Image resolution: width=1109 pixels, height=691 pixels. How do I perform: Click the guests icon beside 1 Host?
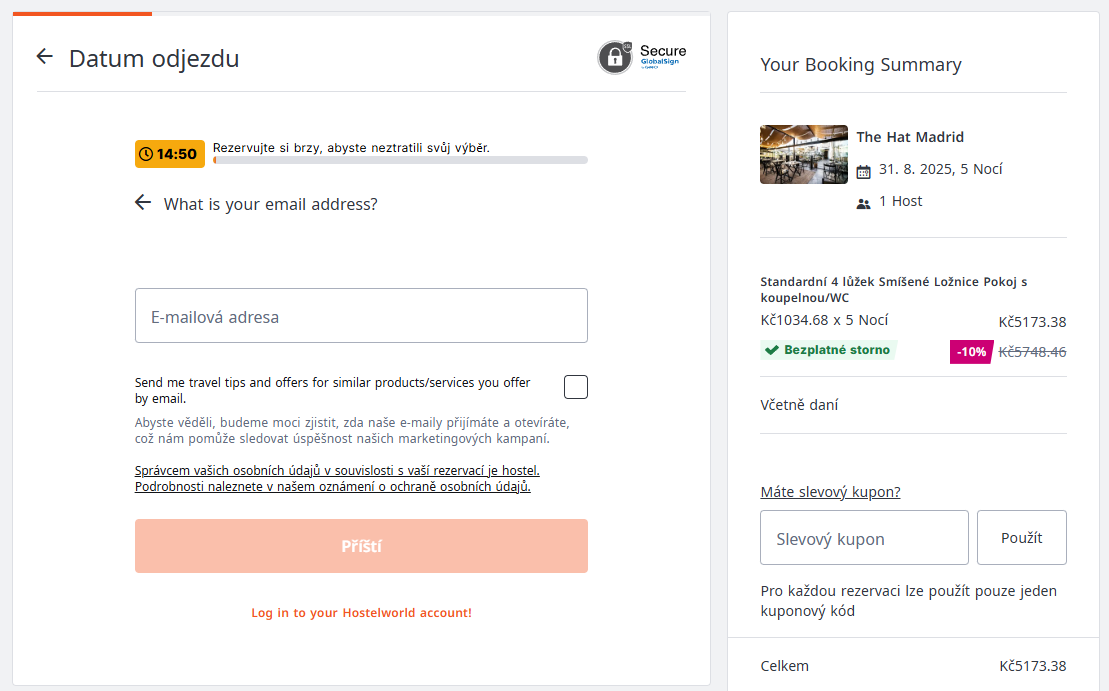(864, 203)
